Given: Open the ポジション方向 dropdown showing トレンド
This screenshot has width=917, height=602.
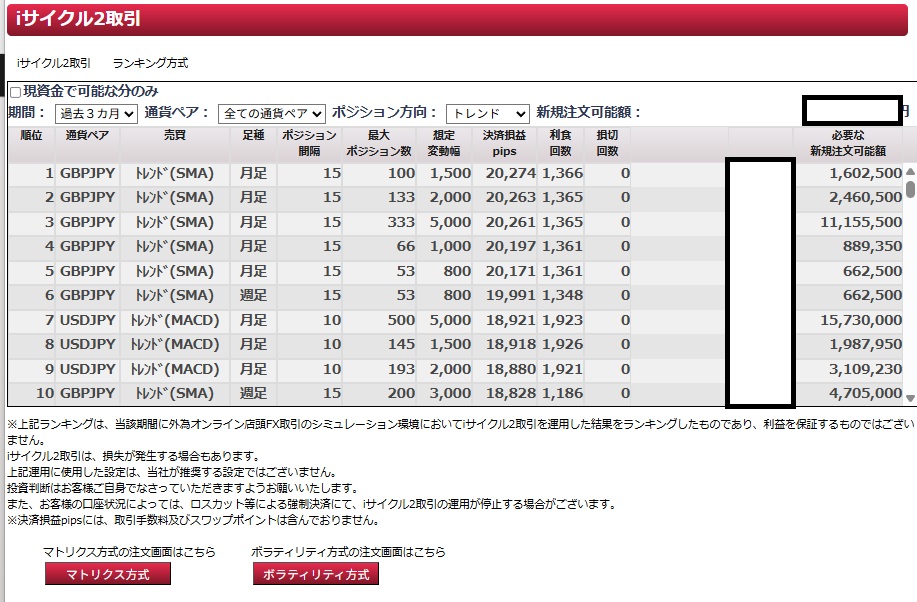Looking at the screenshot, I should pyautogui.click(x=487, y=113).
